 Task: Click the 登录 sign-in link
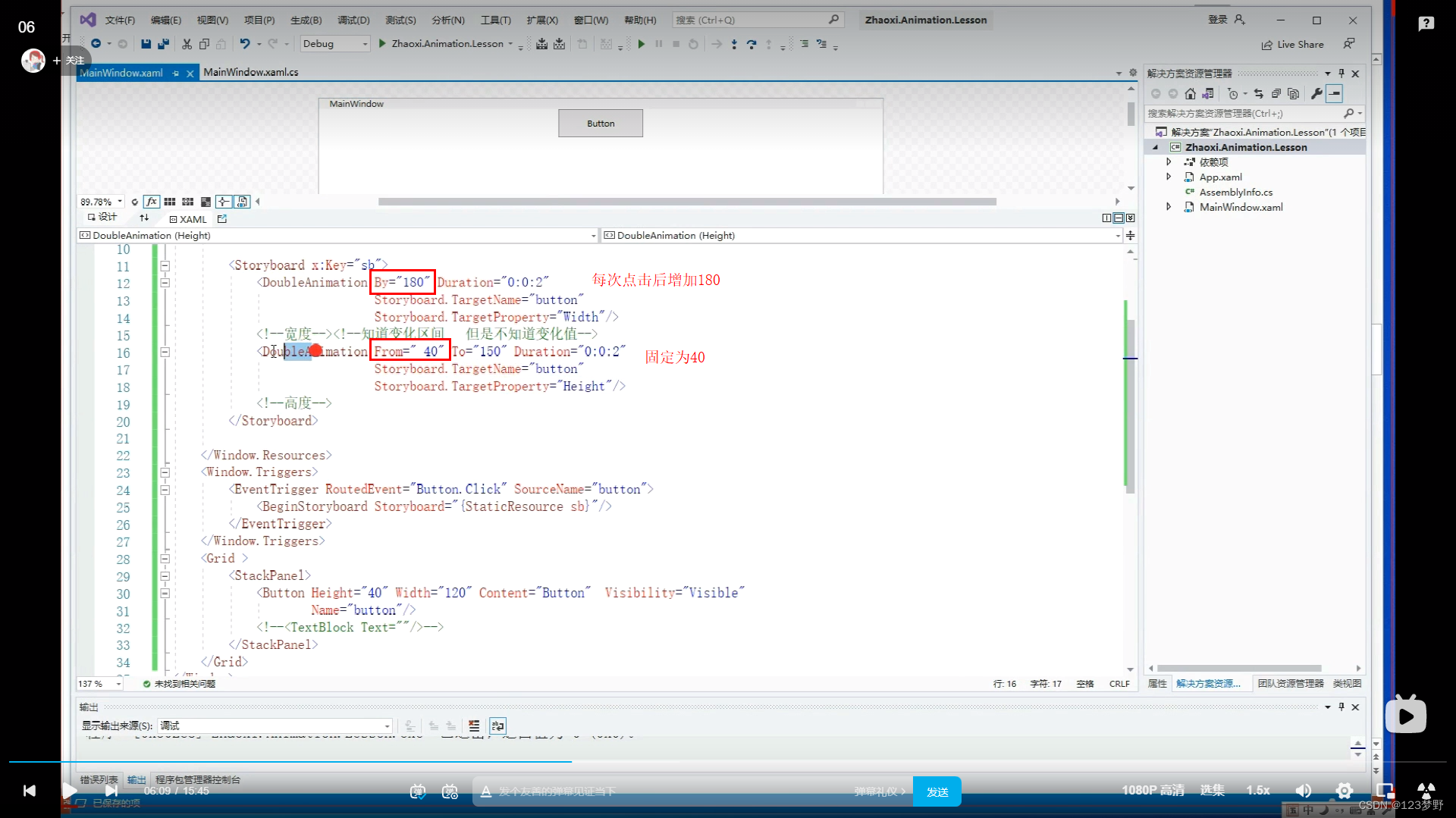pyautogui.click(x=1226, y=20)
